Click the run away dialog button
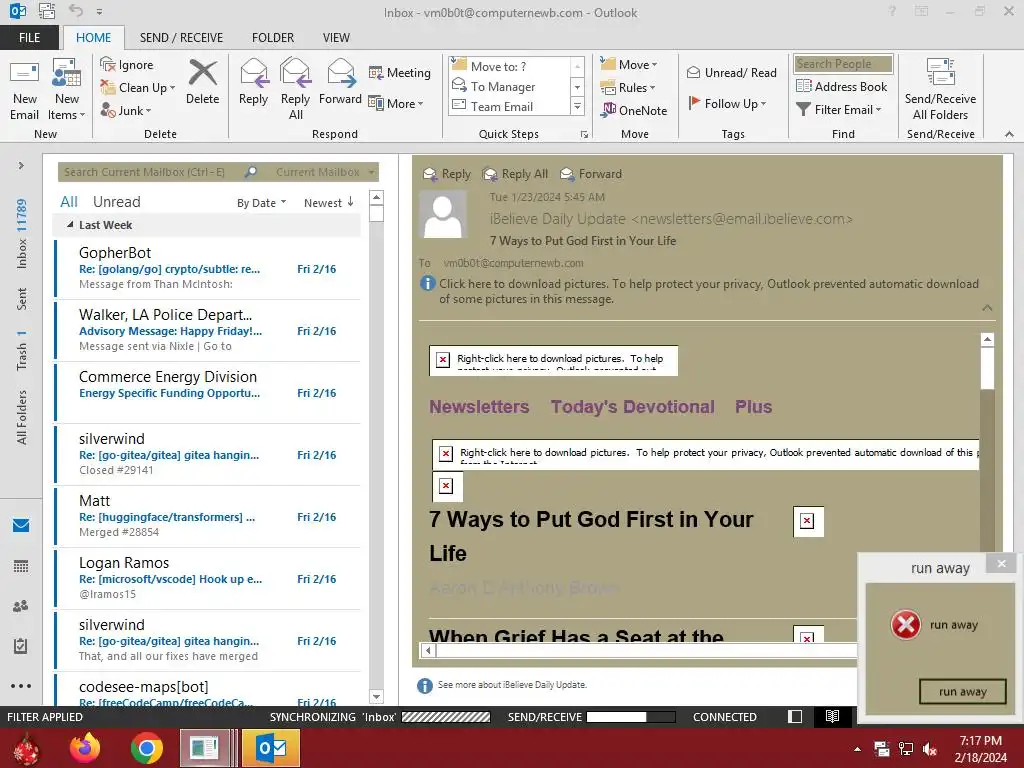1024x768 pixels. [x=962, y=692]
